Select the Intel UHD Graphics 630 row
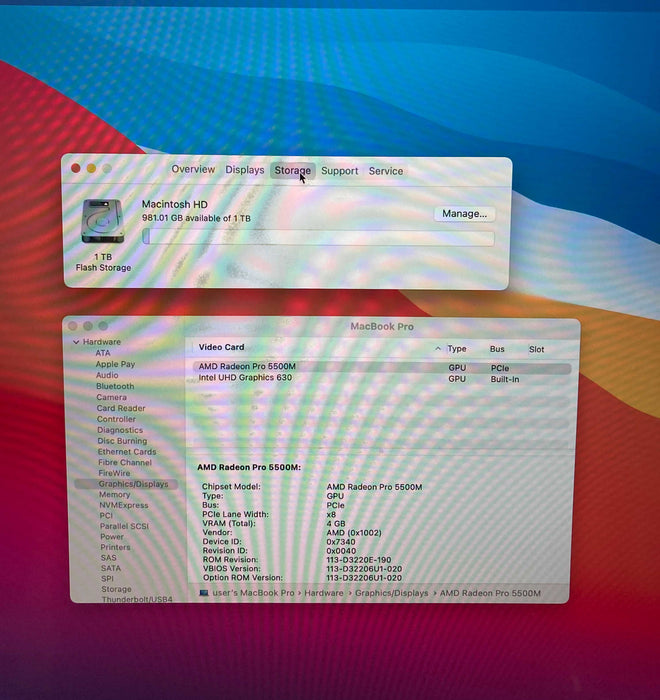Image resolution: width=660 pixels, height=700 pixels. click(382, 378)
